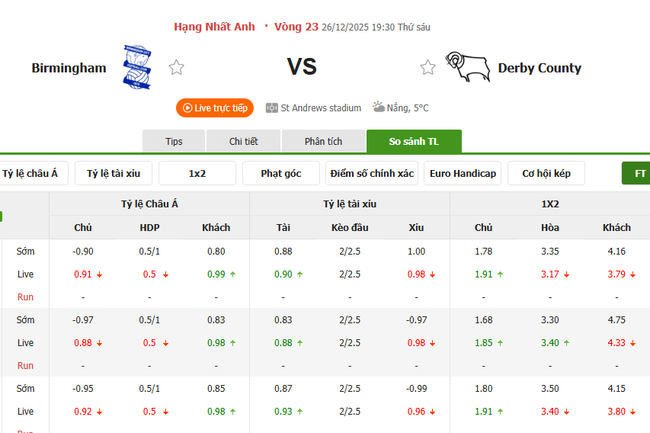The width and height of the screenshot is (650, 433).
Task: Open the Chi tiết tab
Action: click(x=244, y=142)
